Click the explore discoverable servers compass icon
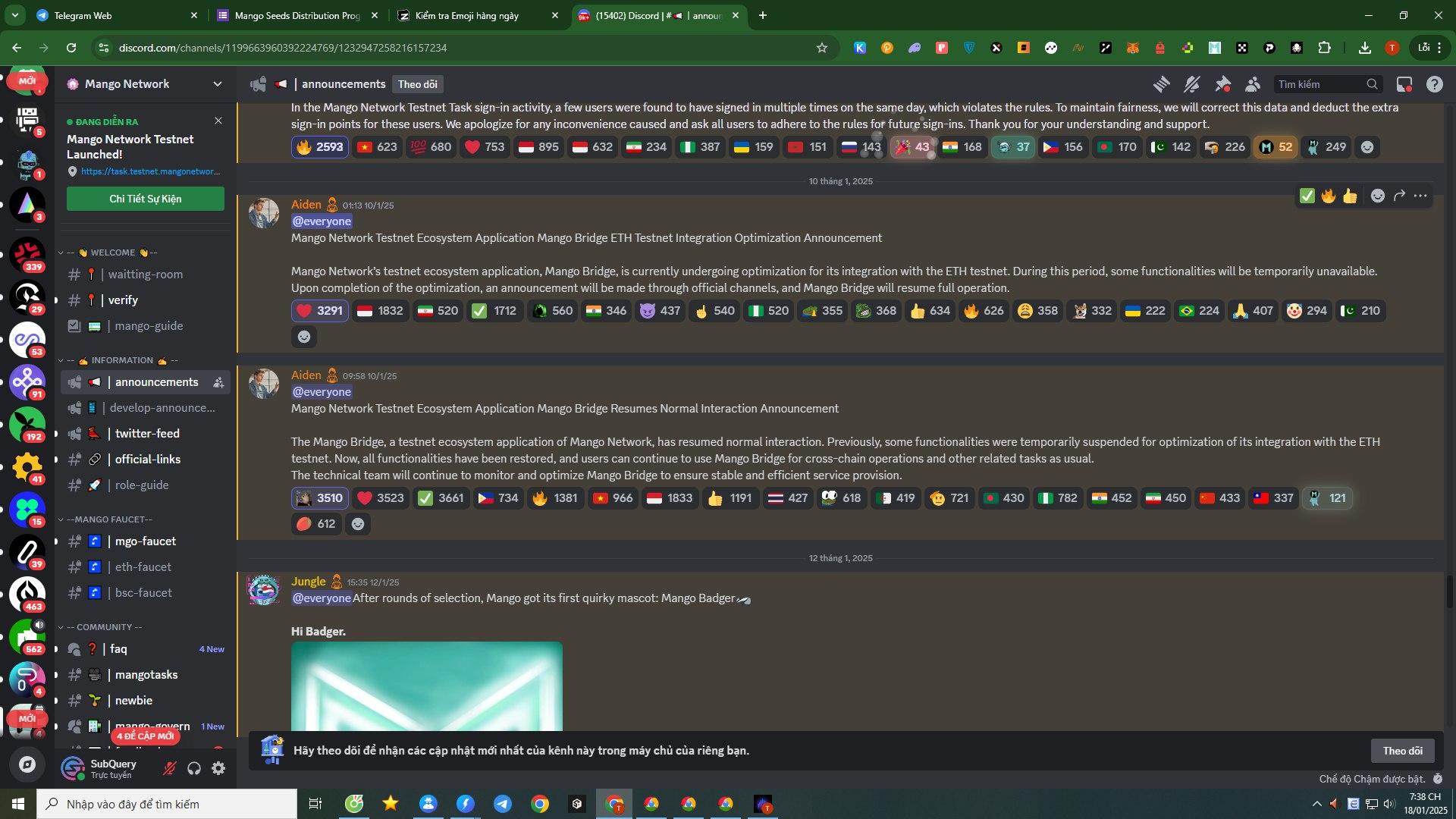1456x819 pixels. pyautogui.click(x=27, y=764)
